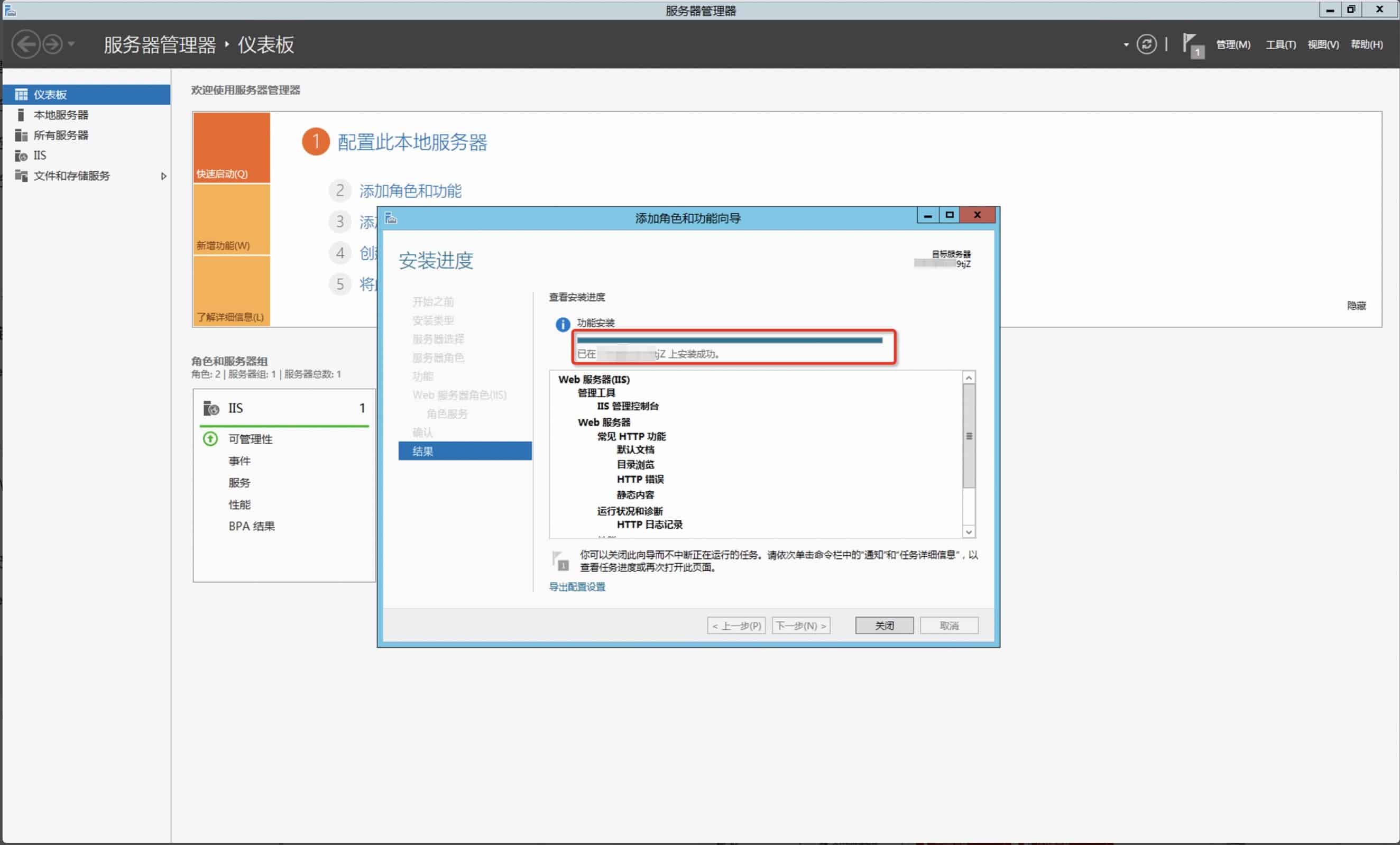Click scroll down arrow in feature list
The image size is (1400, 845).
[968, 532]
